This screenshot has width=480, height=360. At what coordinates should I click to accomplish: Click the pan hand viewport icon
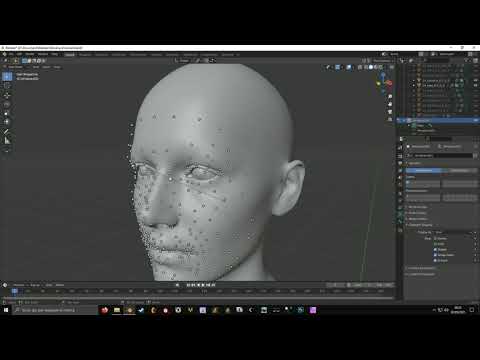(x=390, y=104)
